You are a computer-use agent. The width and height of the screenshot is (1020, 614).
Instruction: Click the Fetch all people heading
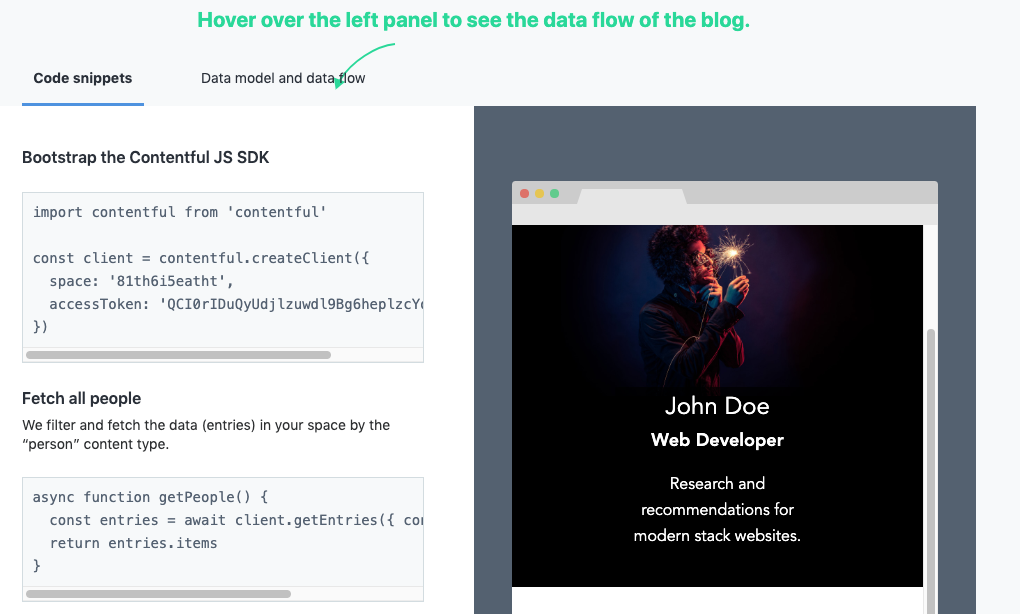[80, 398]
